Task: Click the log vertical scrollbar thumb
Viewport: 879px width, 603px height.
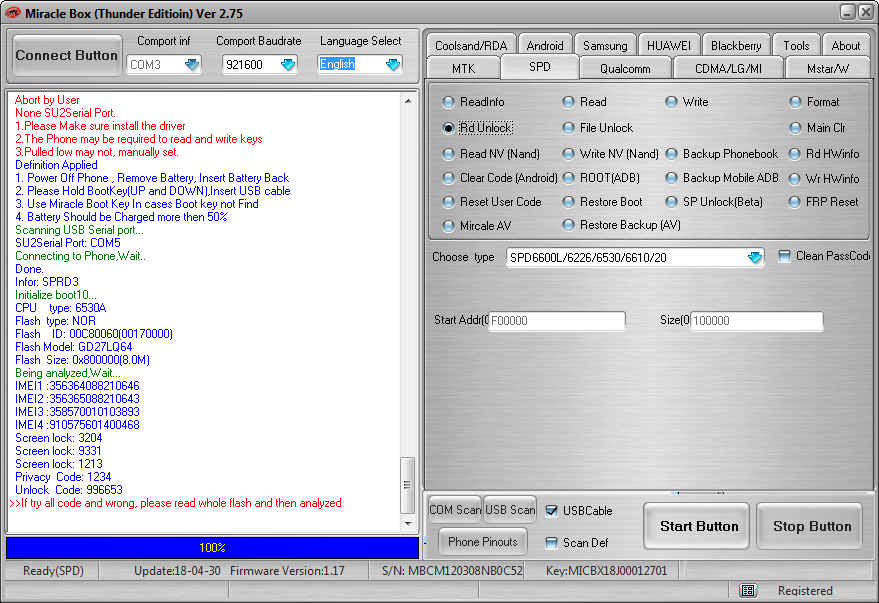Action: (x=408, y=485)
